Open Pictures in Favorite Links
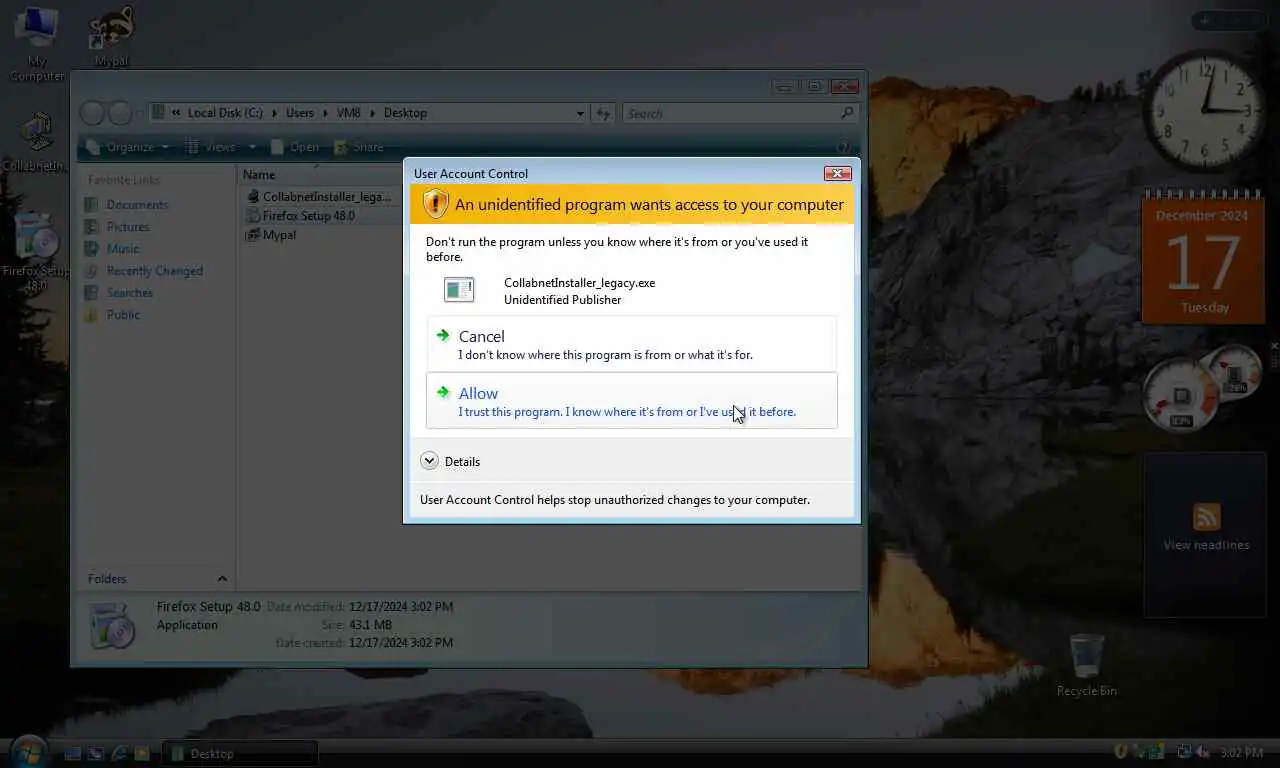Viewport: 1280px width, 768px height. tap(118, 226)
